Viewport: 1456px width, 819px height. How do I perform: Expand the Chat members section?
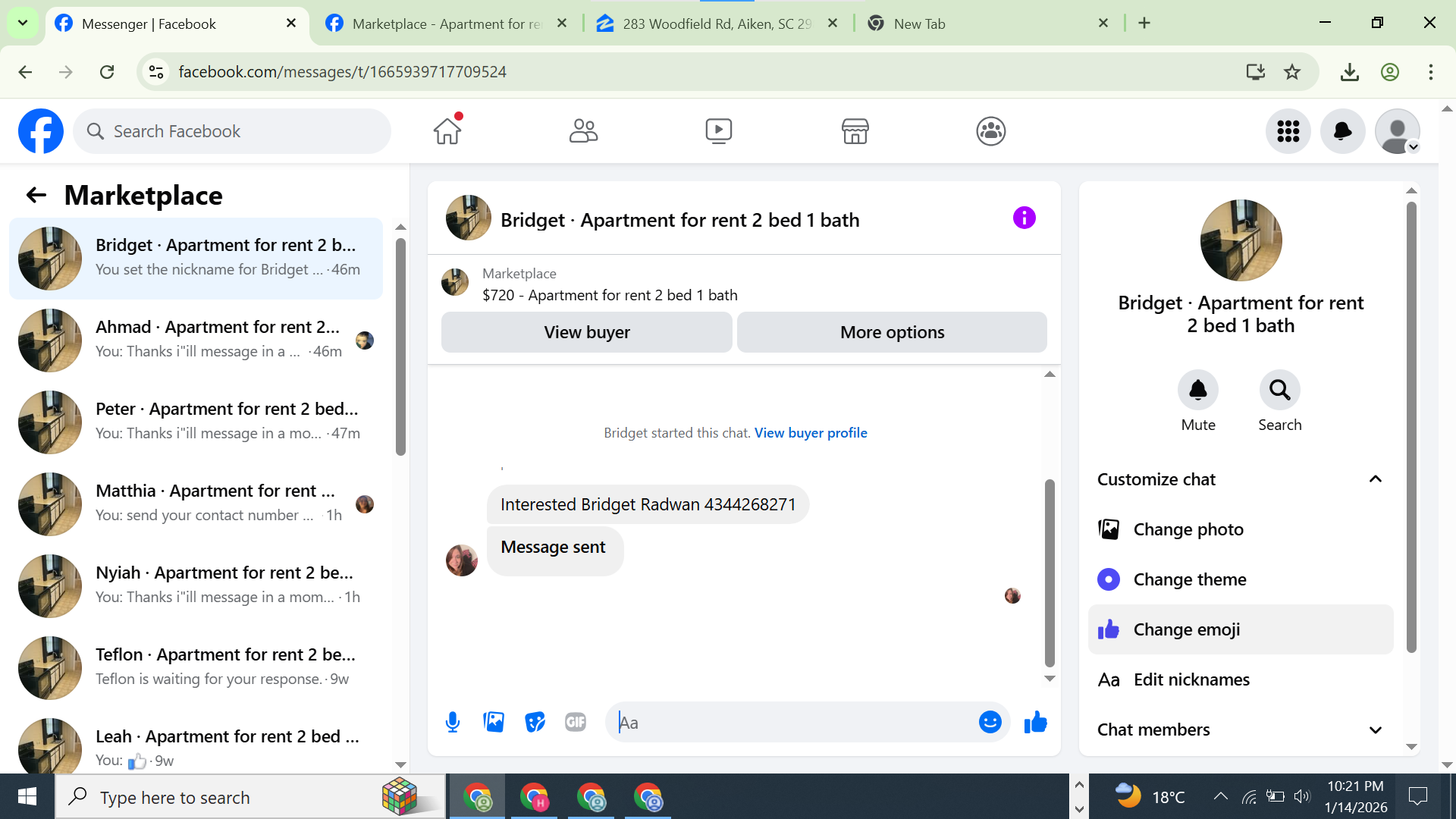[x=1375, y=730]
